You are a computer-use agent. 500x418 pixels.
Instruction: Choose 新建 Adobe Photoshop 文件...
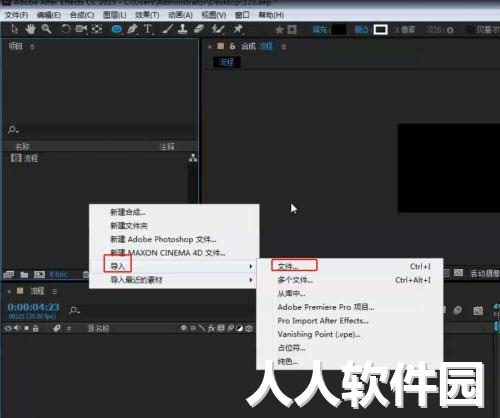coord(174,239)
